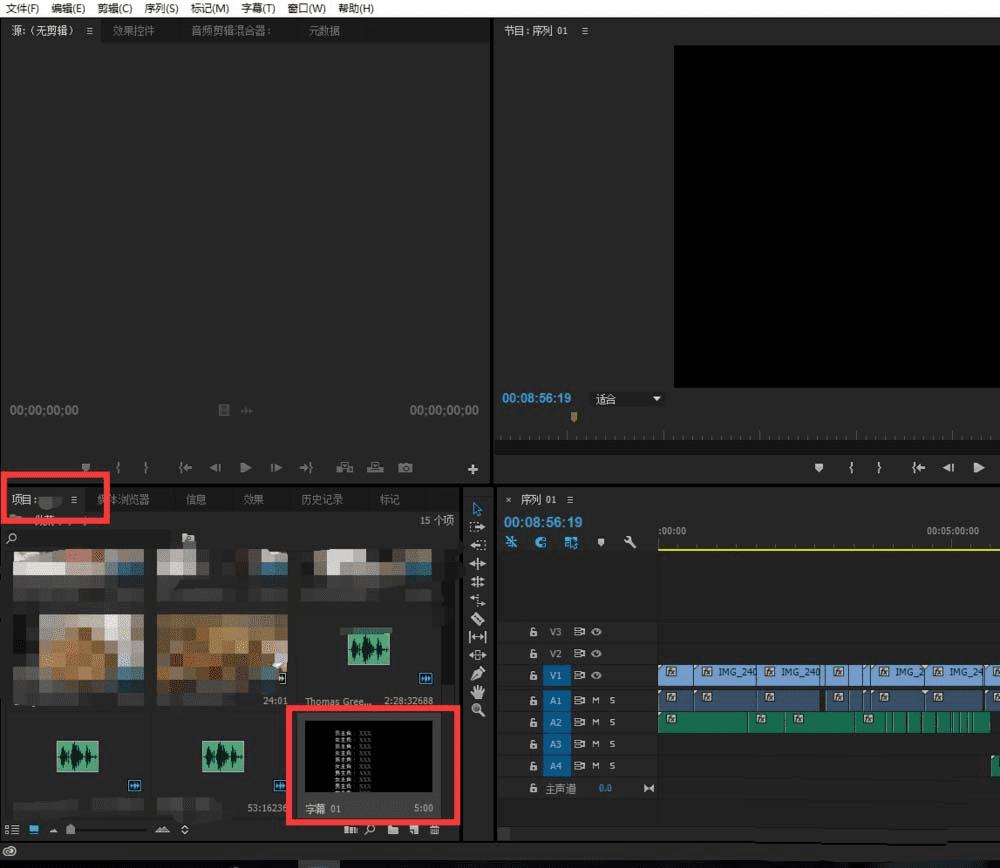Open timeline wrench display settings

pyautogui.click(x=630, y=542)
